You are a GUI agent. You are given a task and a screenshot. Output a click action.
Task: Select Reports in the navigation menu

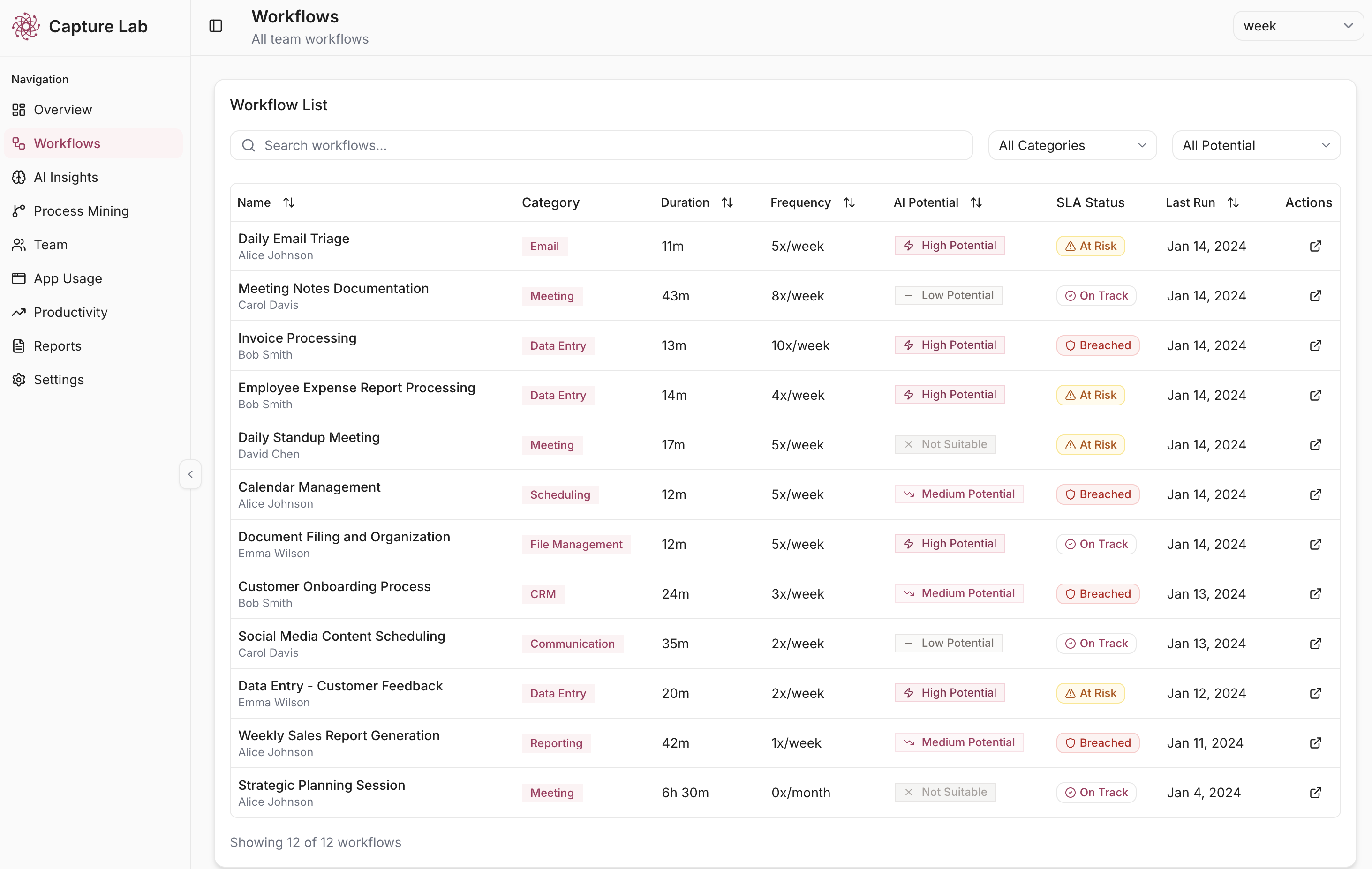(57, 345)
